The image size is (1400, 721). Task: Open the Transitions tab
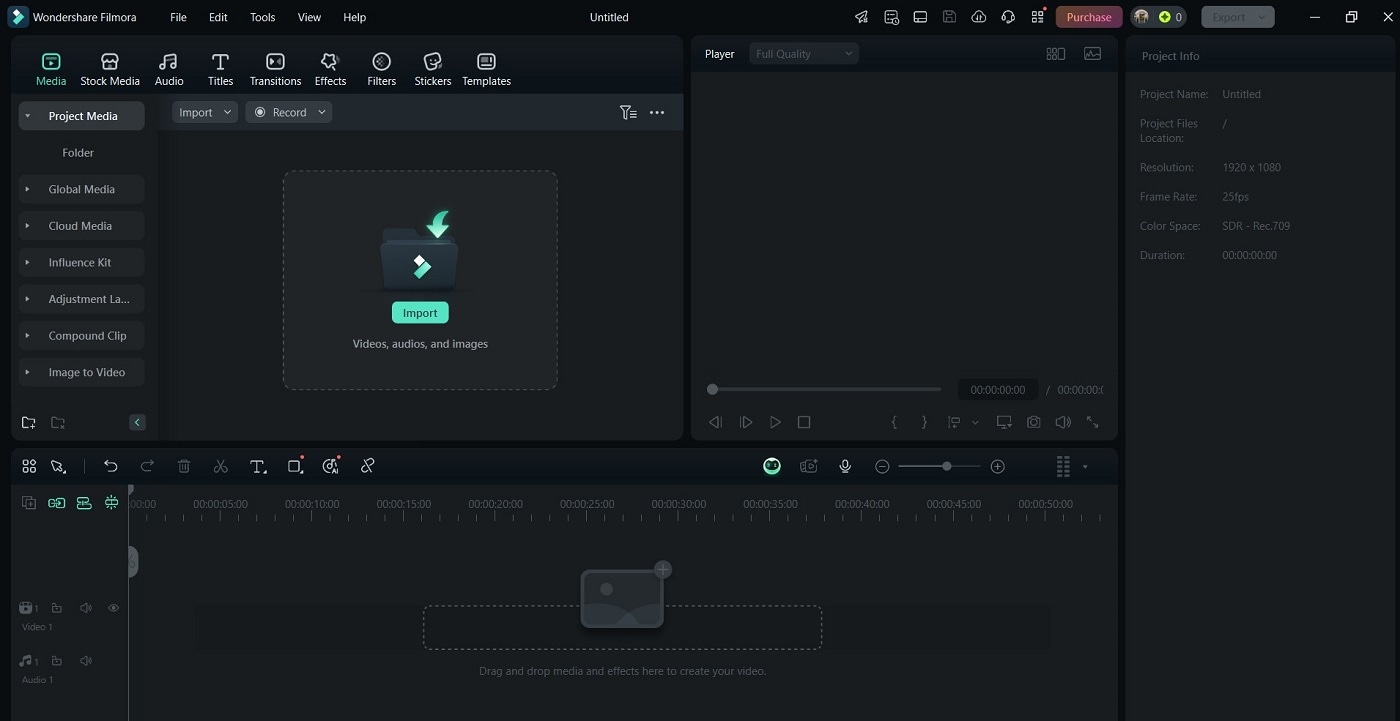click(275, 70)
